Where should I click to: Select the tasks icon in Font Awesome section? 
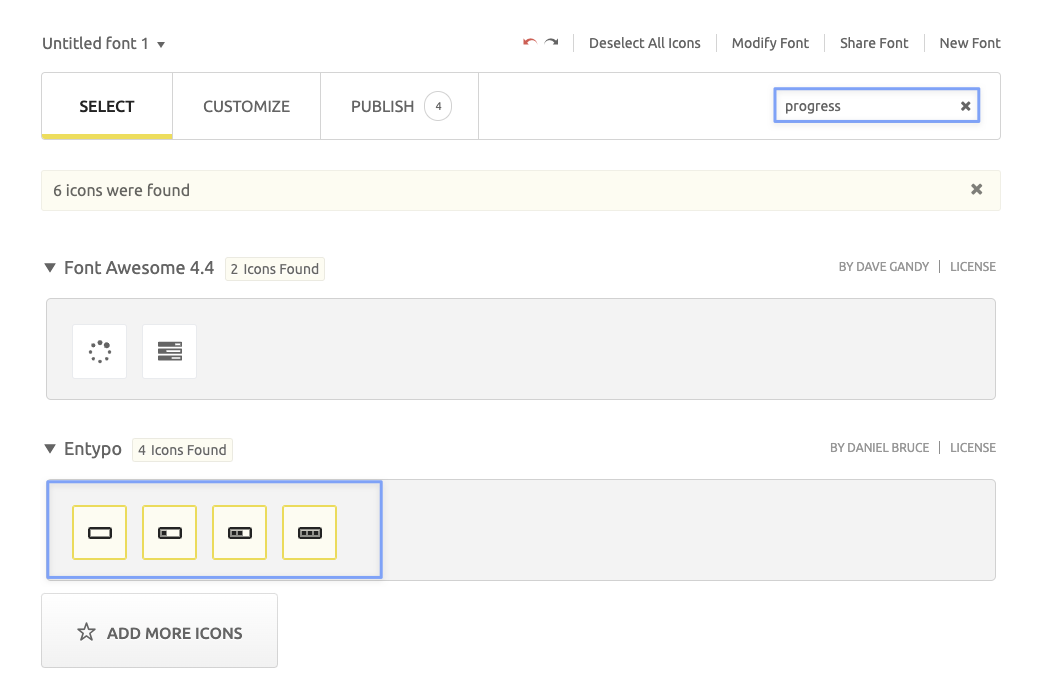(169, 351)
